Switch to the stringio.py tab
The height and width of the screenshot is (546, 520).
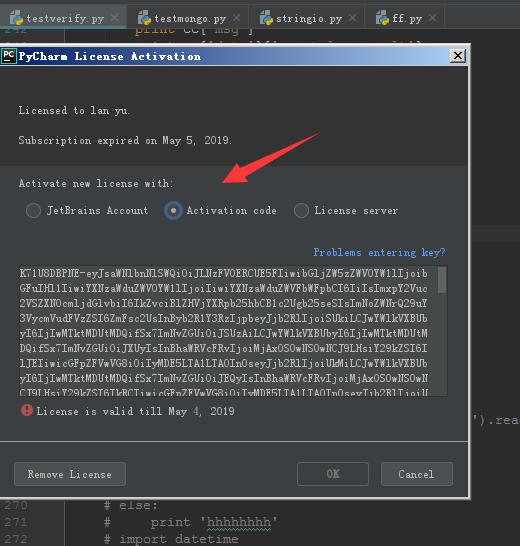click(307, 18)
